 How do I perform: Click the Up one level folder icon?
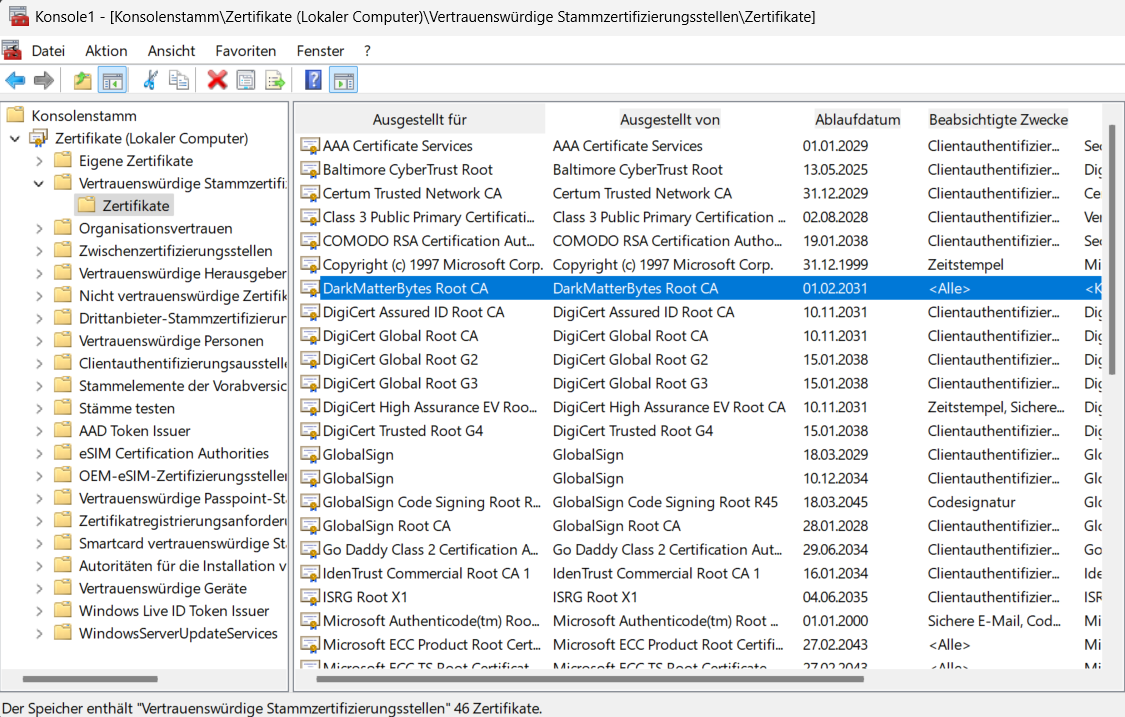tap(83, 80)
